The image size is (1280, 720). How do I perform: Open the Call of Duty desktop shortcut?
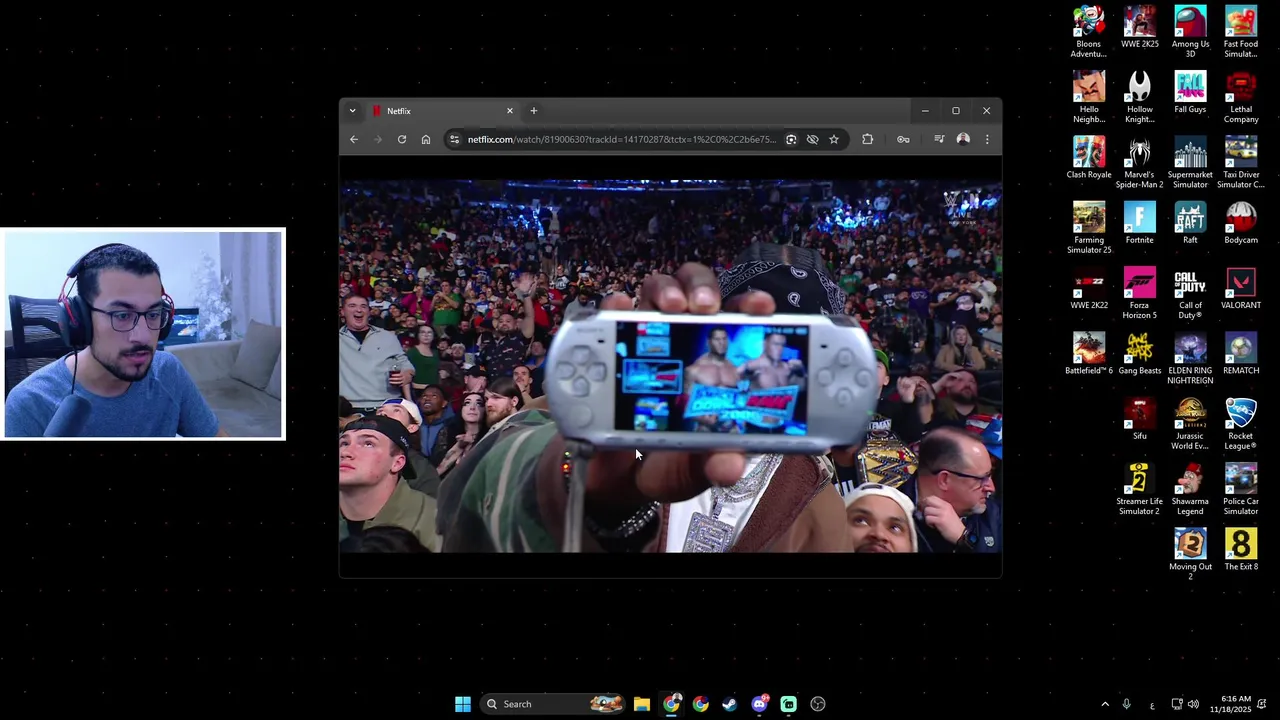(x=1190, y=294)
